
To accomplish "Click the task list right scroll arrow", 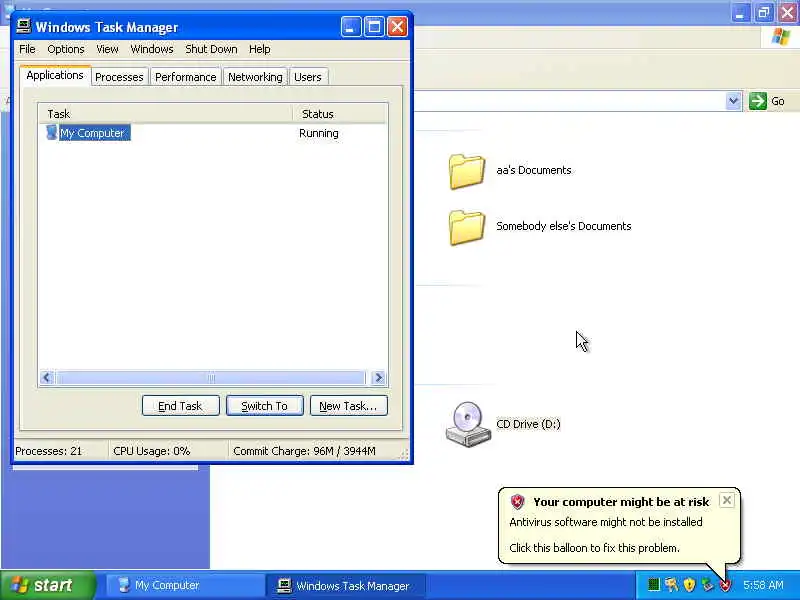I will [379, 378].
